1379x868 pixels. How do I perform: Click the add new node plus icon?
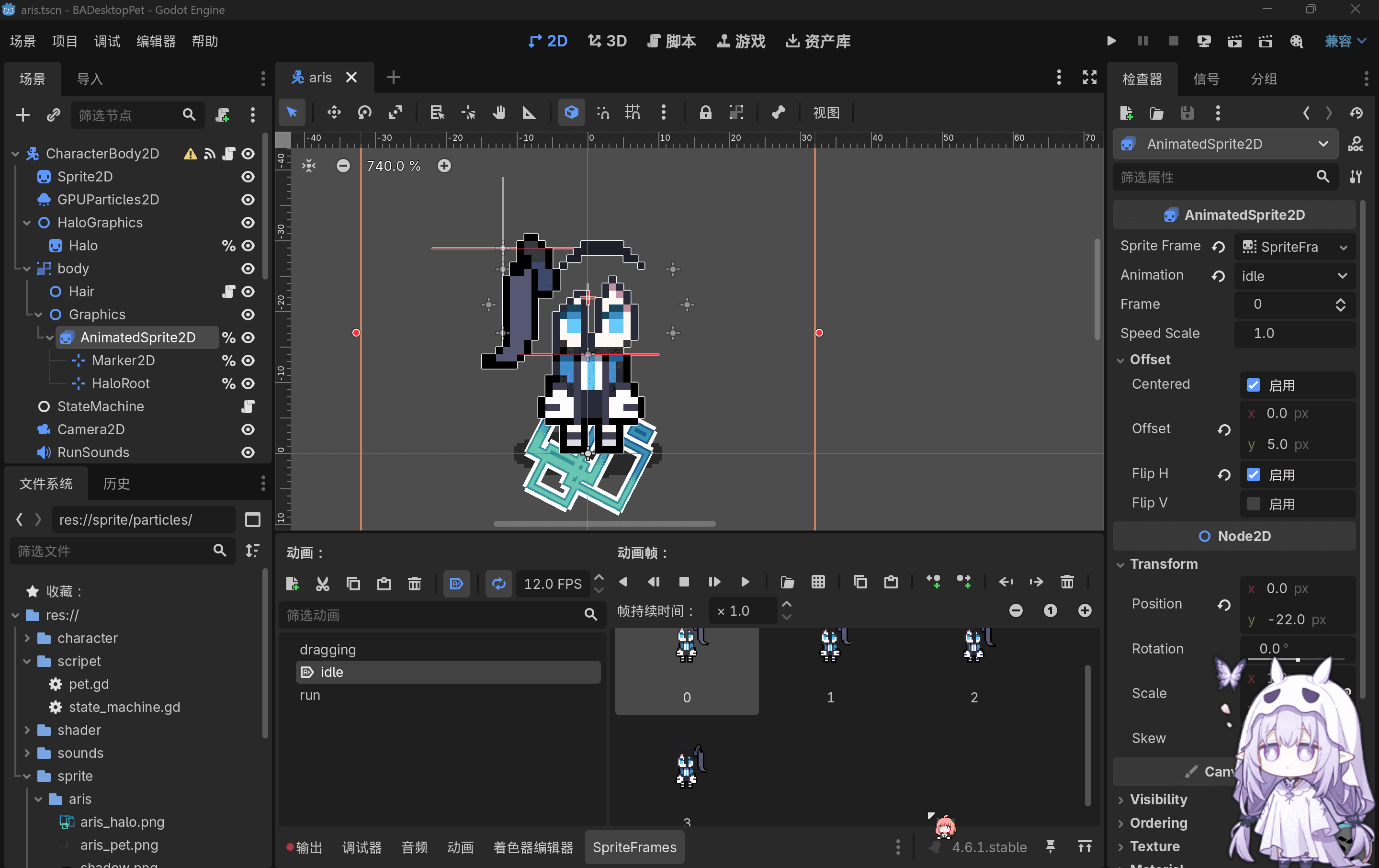point(23,115)
